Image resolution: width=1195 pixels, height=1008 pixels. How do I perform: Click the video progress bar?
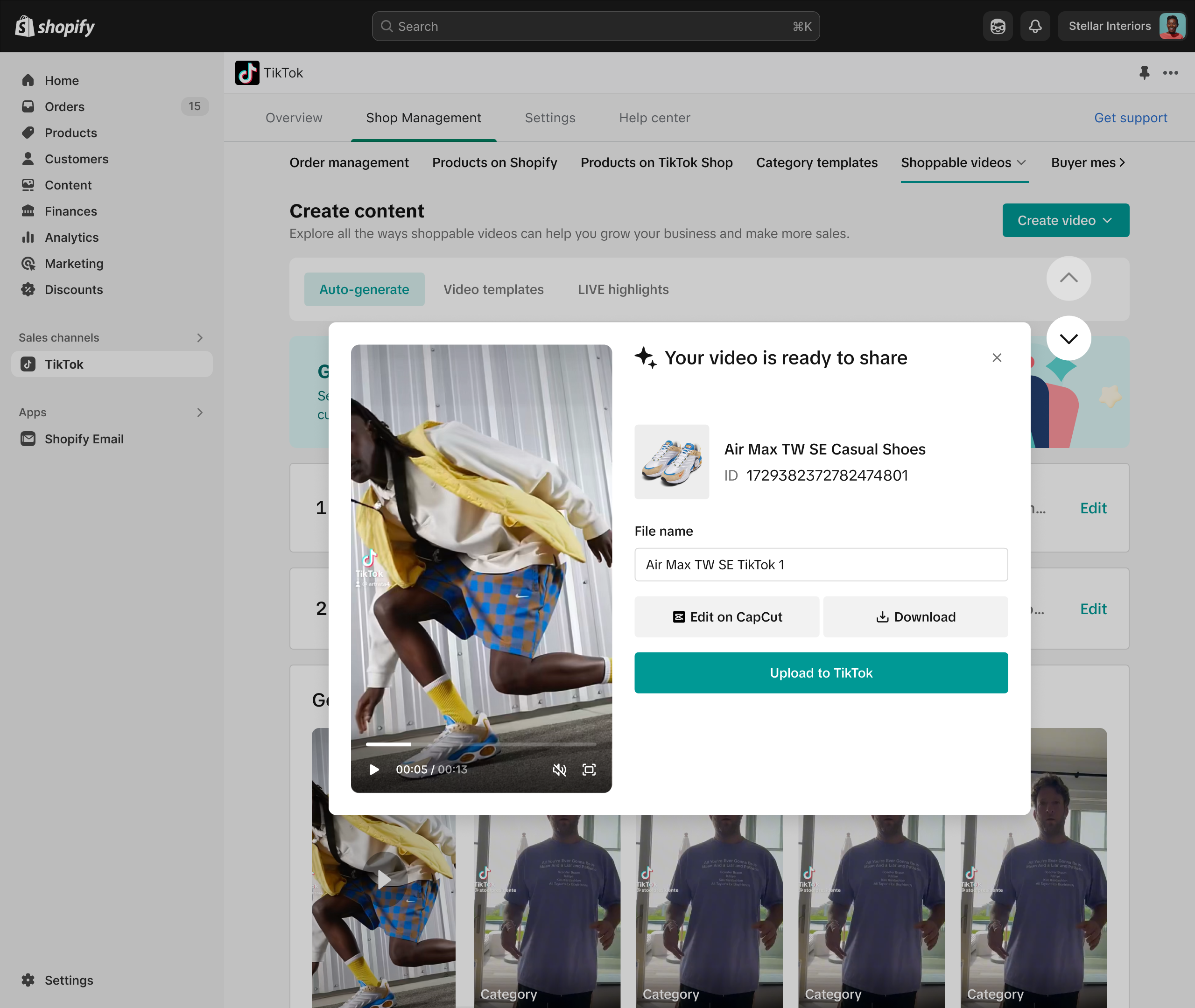tap(481, 745)
